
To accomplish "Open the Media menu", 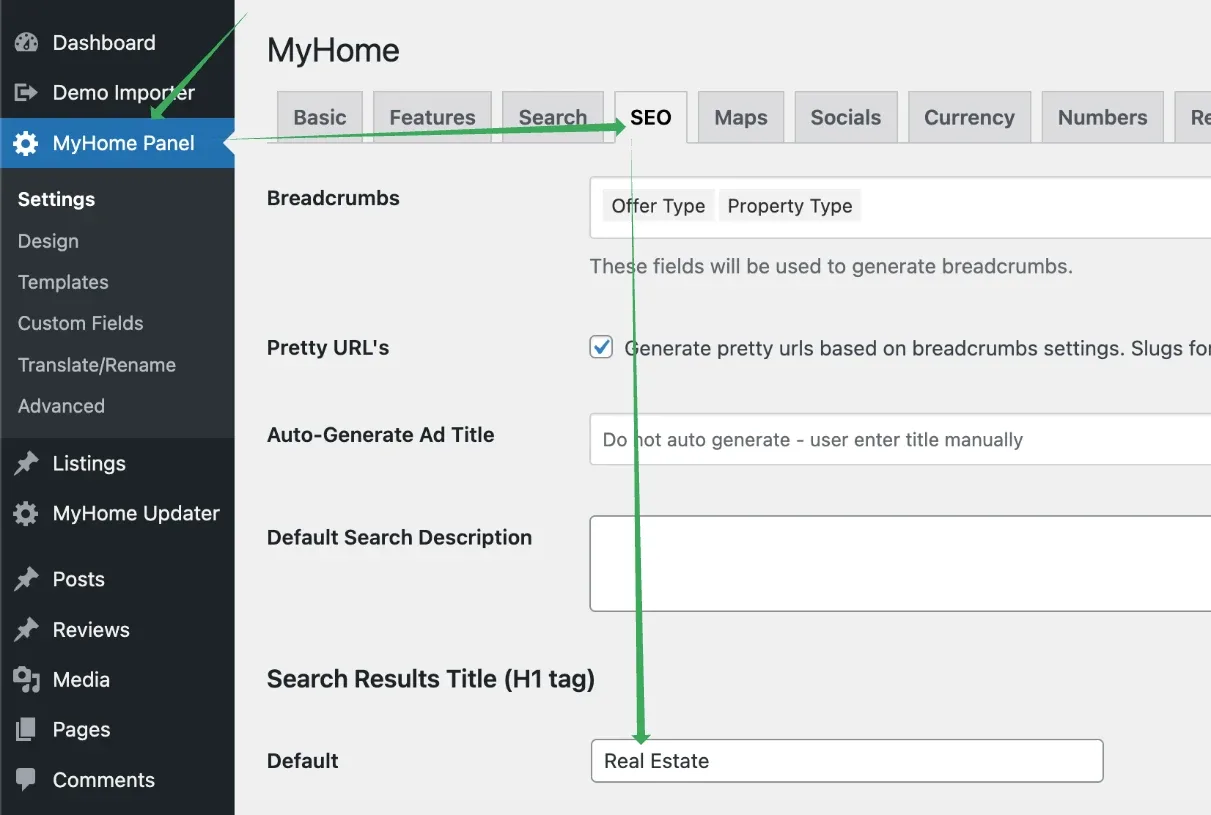I will click(117, 680).
